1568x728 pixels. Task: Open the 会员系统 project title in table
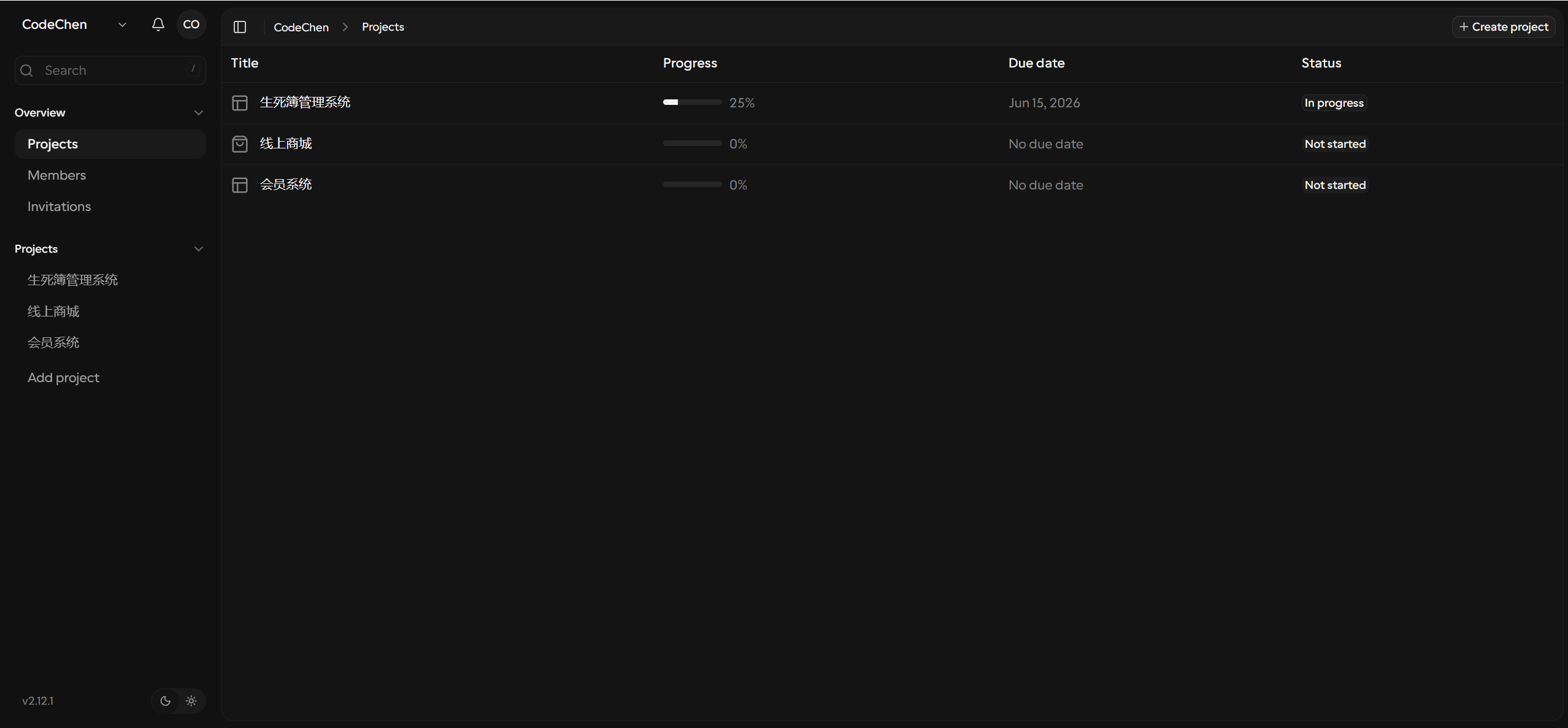tap(286, 185)
